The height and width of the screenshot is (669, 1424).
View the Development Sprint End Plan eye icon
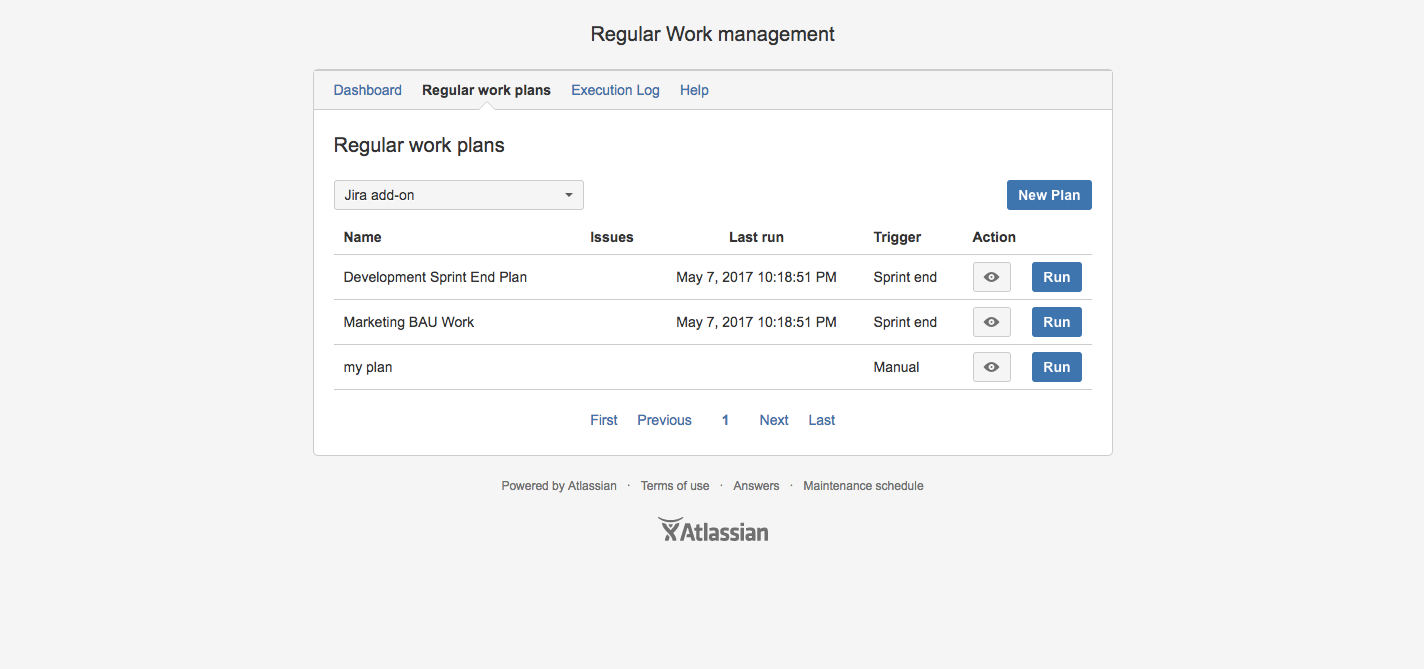point(991,277)
